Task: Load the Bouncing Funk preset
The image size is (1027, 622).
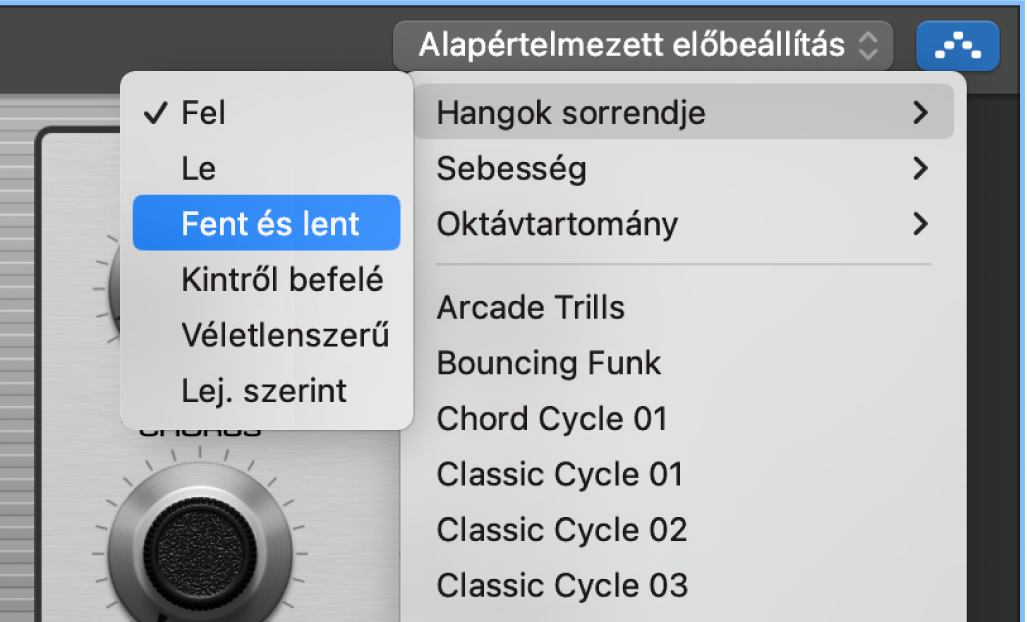Action: [x=548, y=363]
